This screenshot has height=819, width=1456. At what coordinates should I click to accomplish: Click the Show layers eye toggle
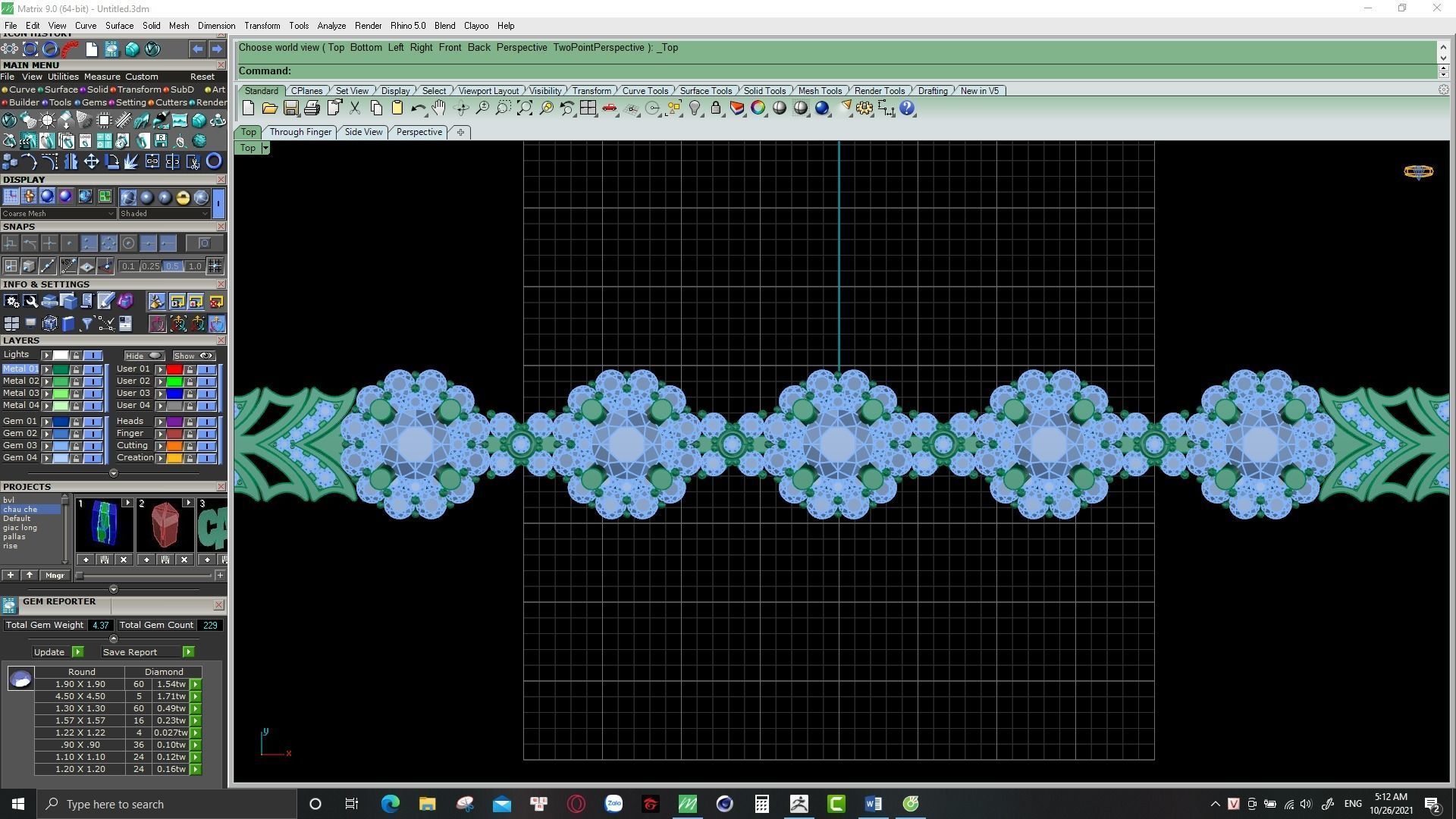[193, 356]
